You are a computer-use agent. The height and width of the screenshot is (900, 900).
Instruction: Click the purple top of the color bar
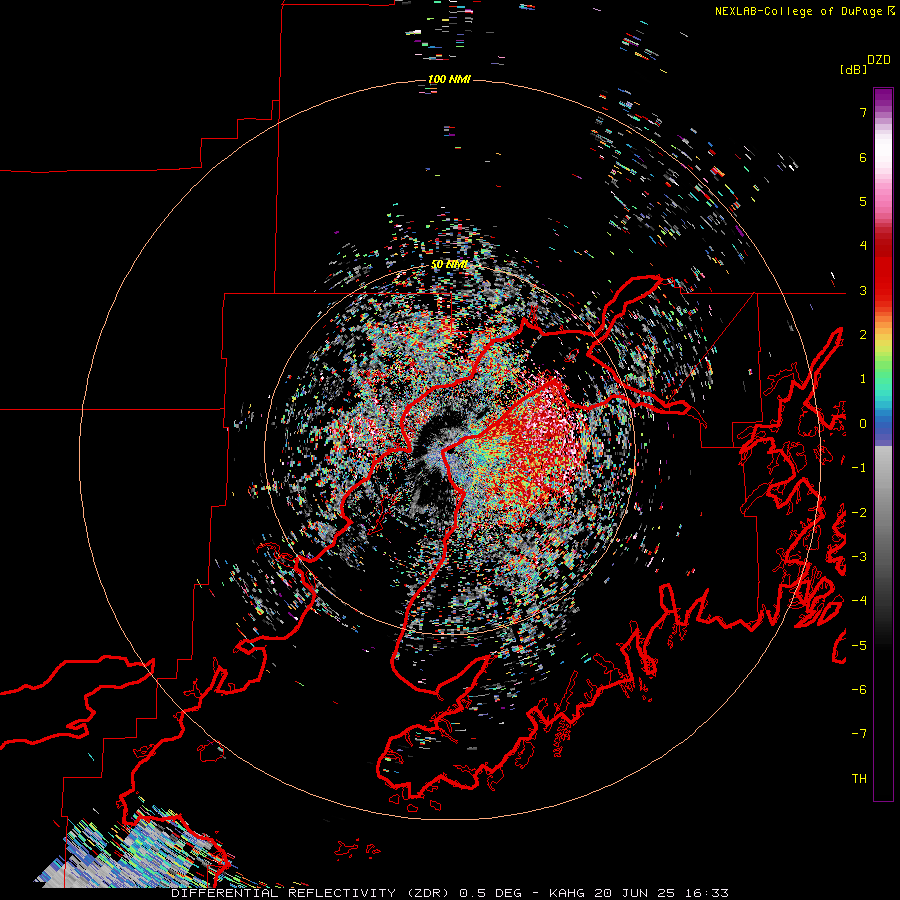[x=883, y=98]
